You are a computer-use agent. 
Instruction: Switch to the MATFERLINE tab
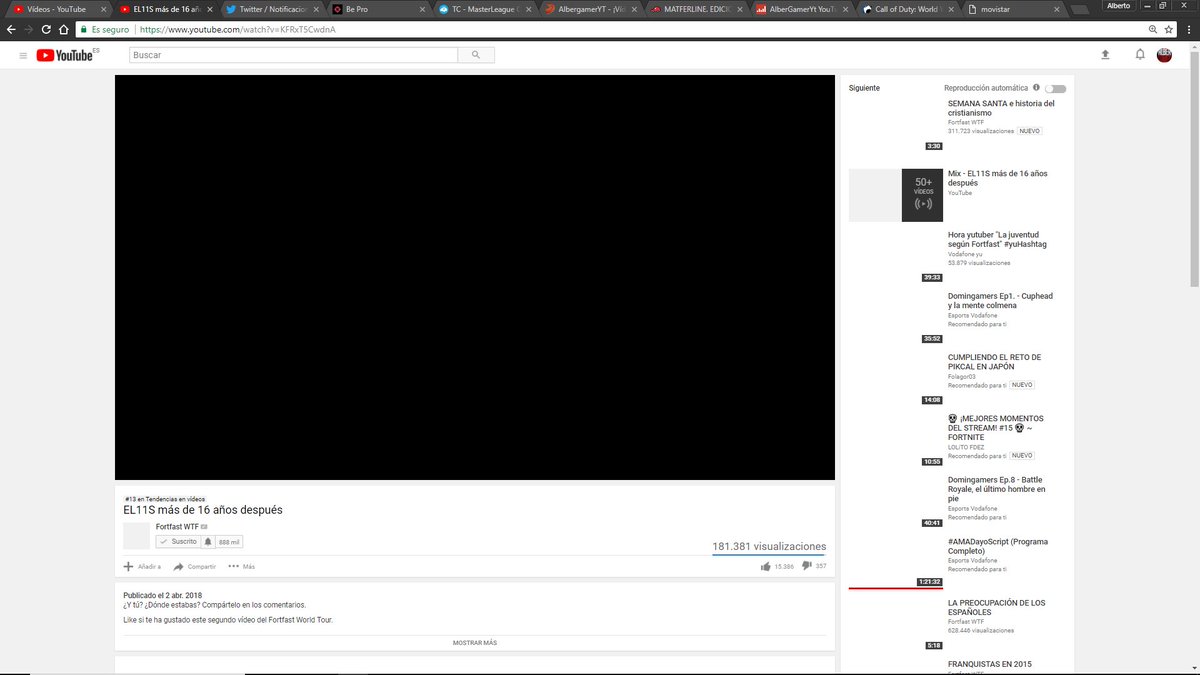point(693,9)
